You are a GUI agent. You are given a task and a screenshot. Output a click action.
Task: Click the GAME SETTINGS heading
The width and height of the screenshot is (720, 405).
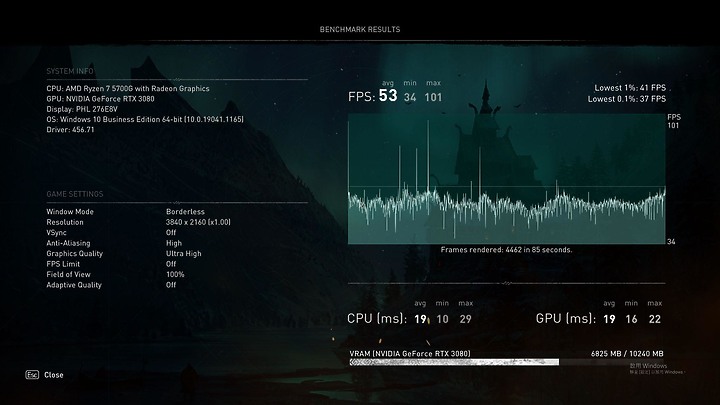(x=75, y=194)
